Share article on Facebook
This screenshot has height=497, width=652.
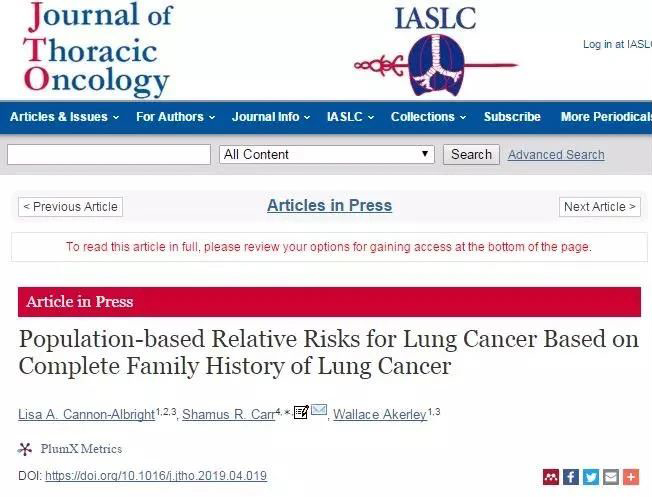(x=570, y=477)
